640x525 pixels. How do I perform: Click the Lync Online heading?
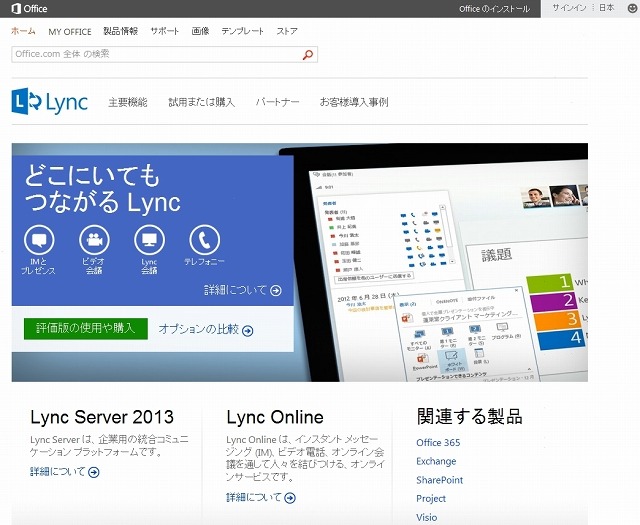[x=275, y=417]
